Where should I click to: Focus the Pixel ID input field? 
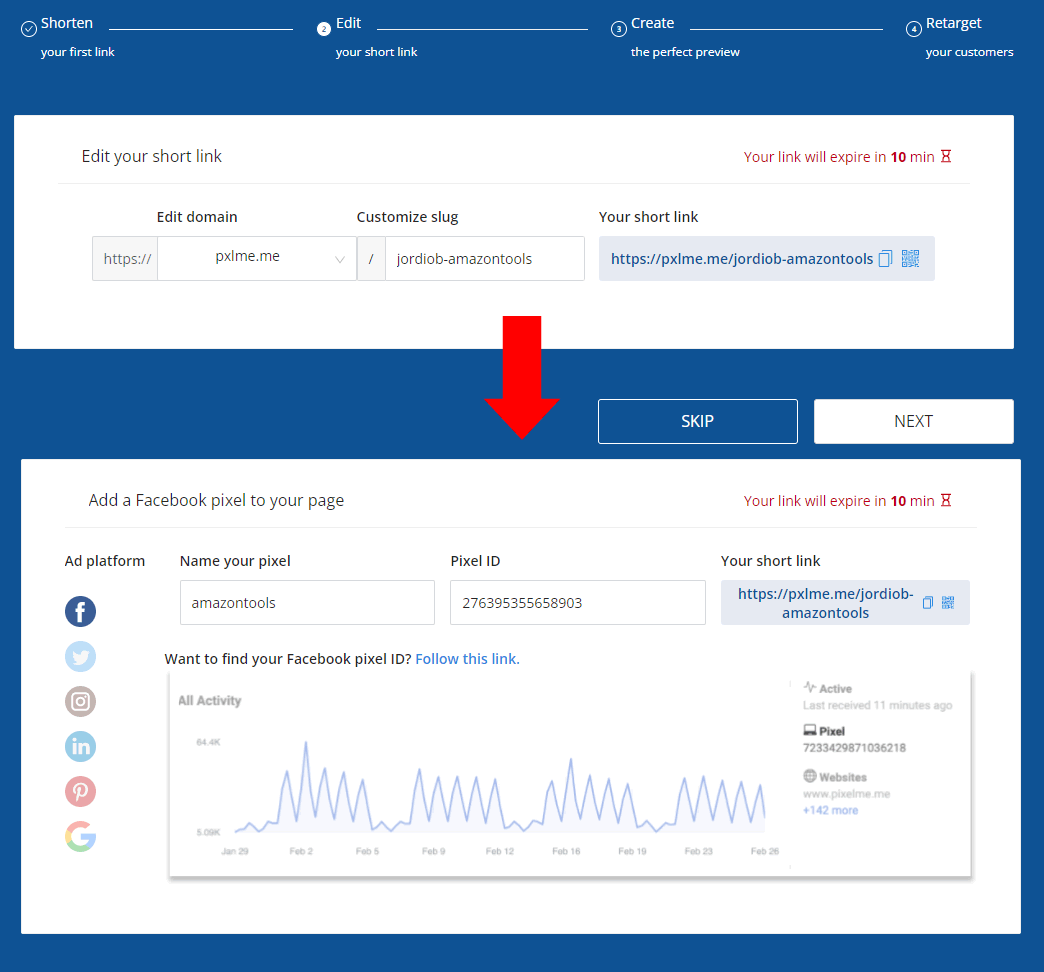pos(578,603)
